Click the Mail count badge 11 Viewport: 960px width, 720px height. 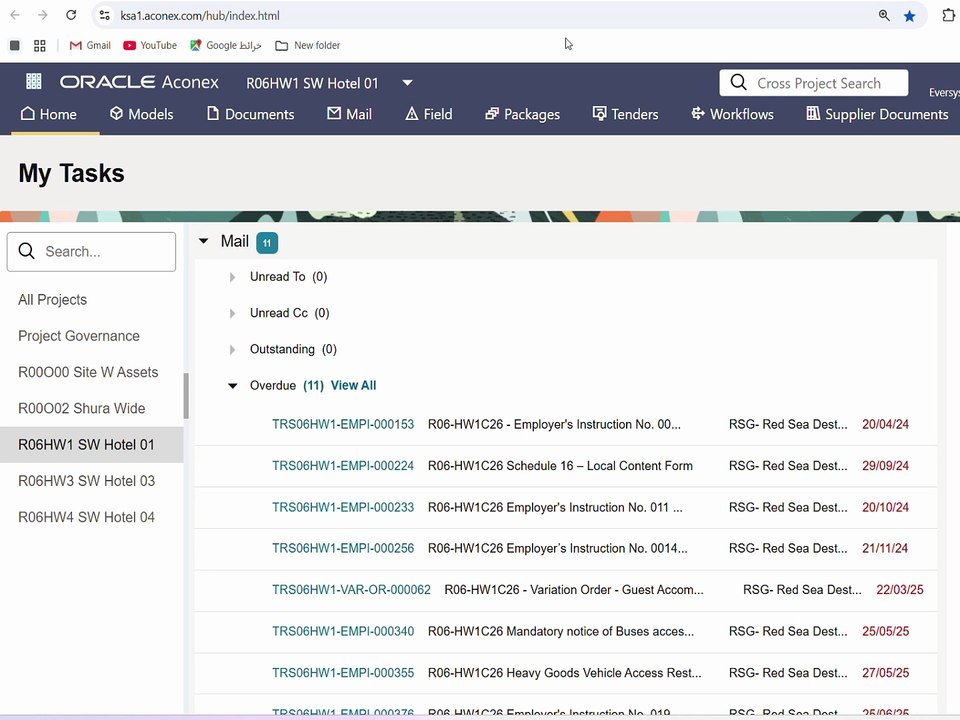(x=267, y=242)
